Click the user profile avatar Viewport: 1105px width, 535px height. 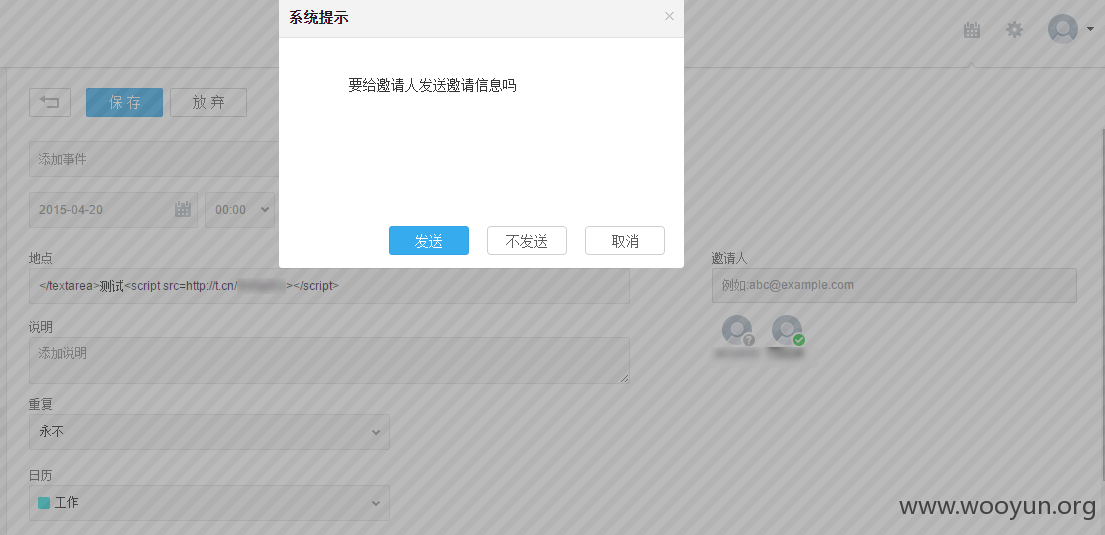point(1063,29)
